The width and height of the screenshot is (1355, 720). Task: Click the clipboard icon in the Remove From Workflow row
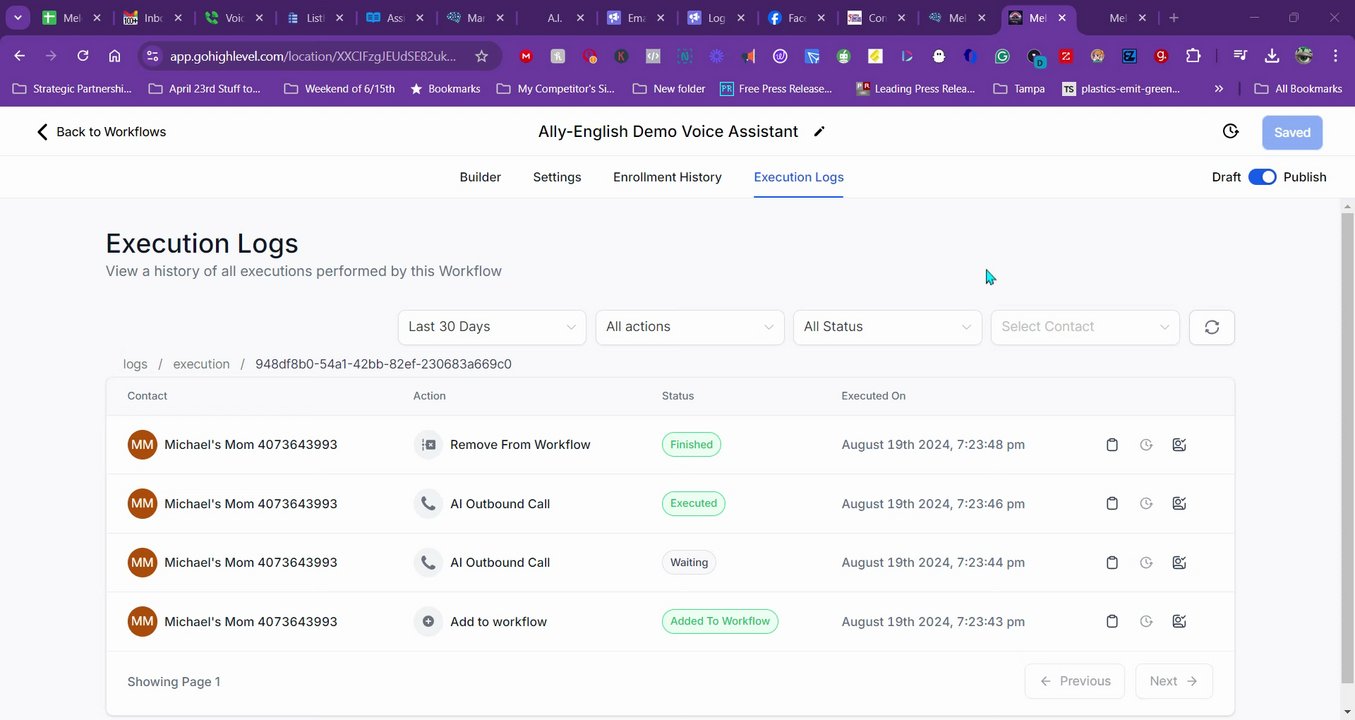[1112, 445]
